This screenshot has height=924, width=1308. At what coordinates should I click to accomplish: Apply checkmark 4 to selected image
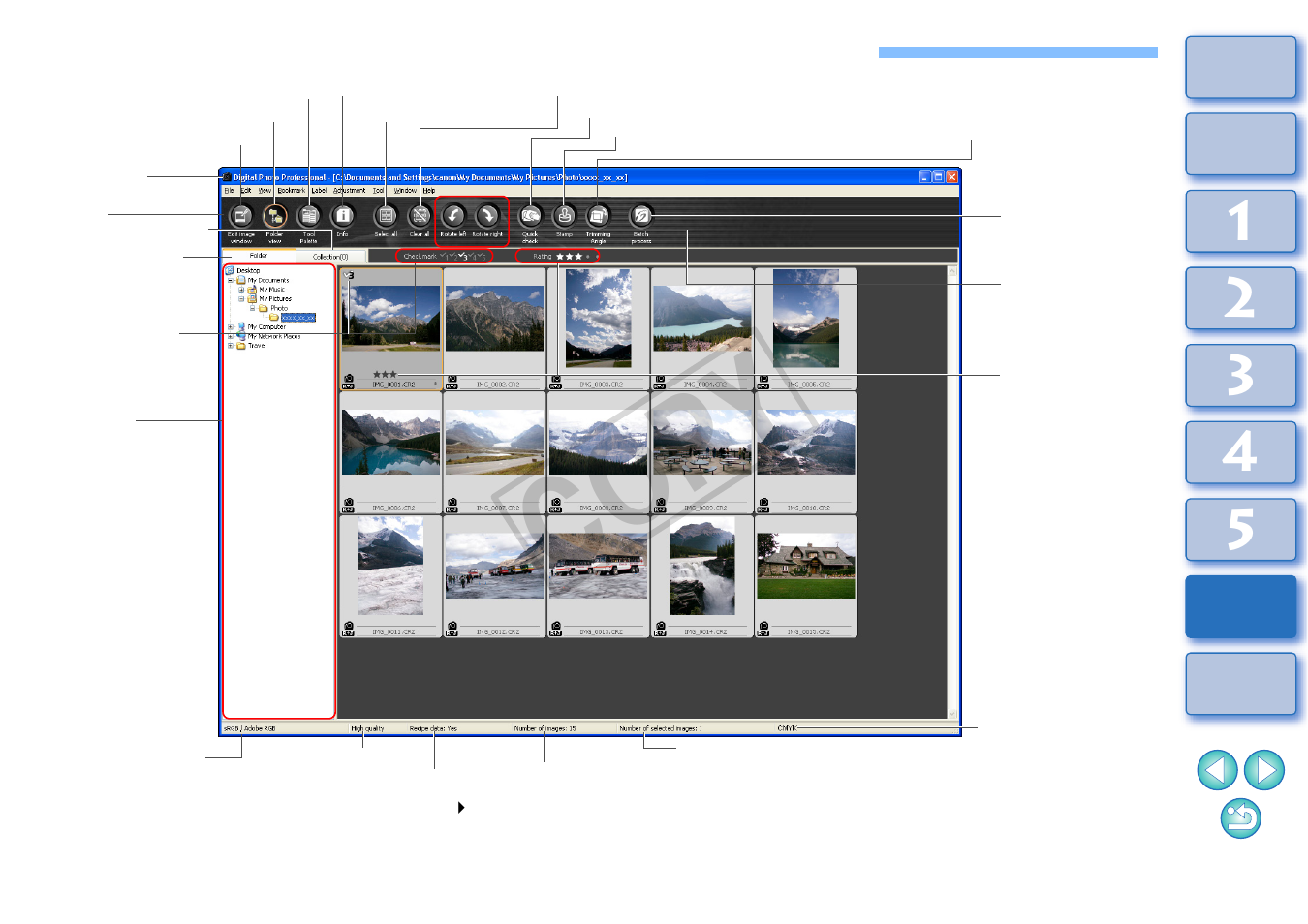[x=472, y=256]
